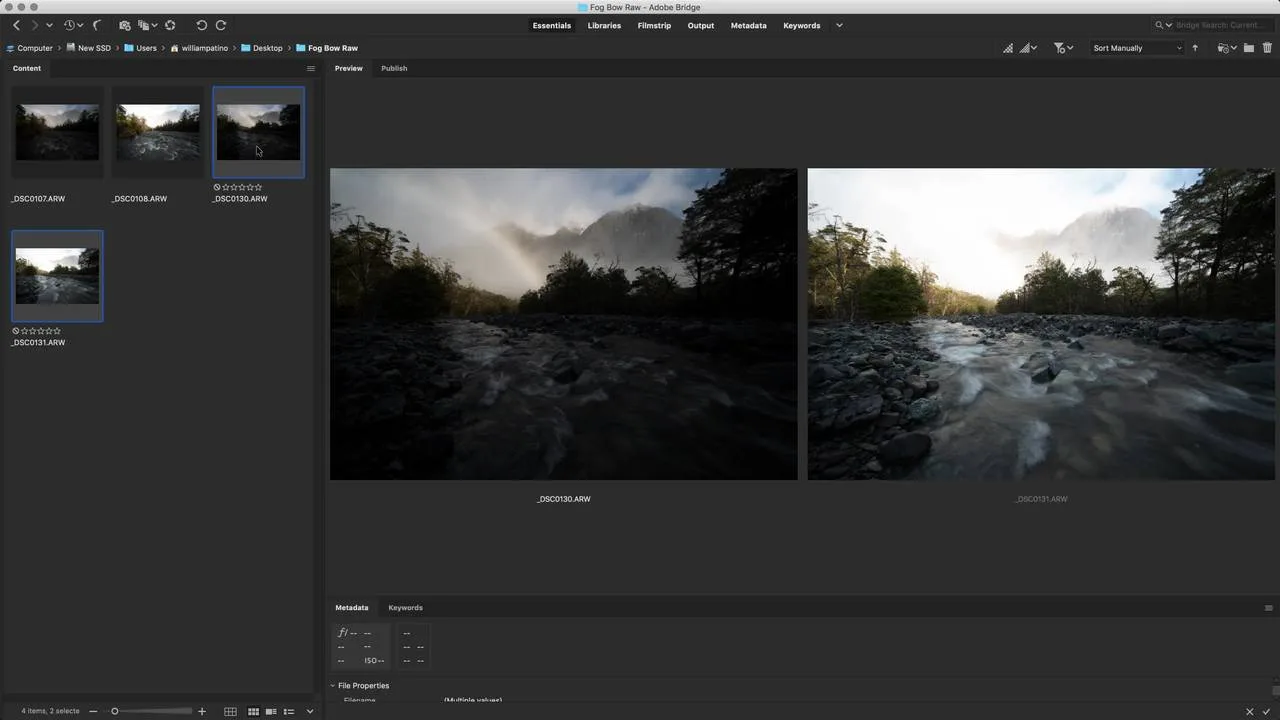Switch to Keywords workspace
This screenshot has width=1280, height=720.
(802, 25)
